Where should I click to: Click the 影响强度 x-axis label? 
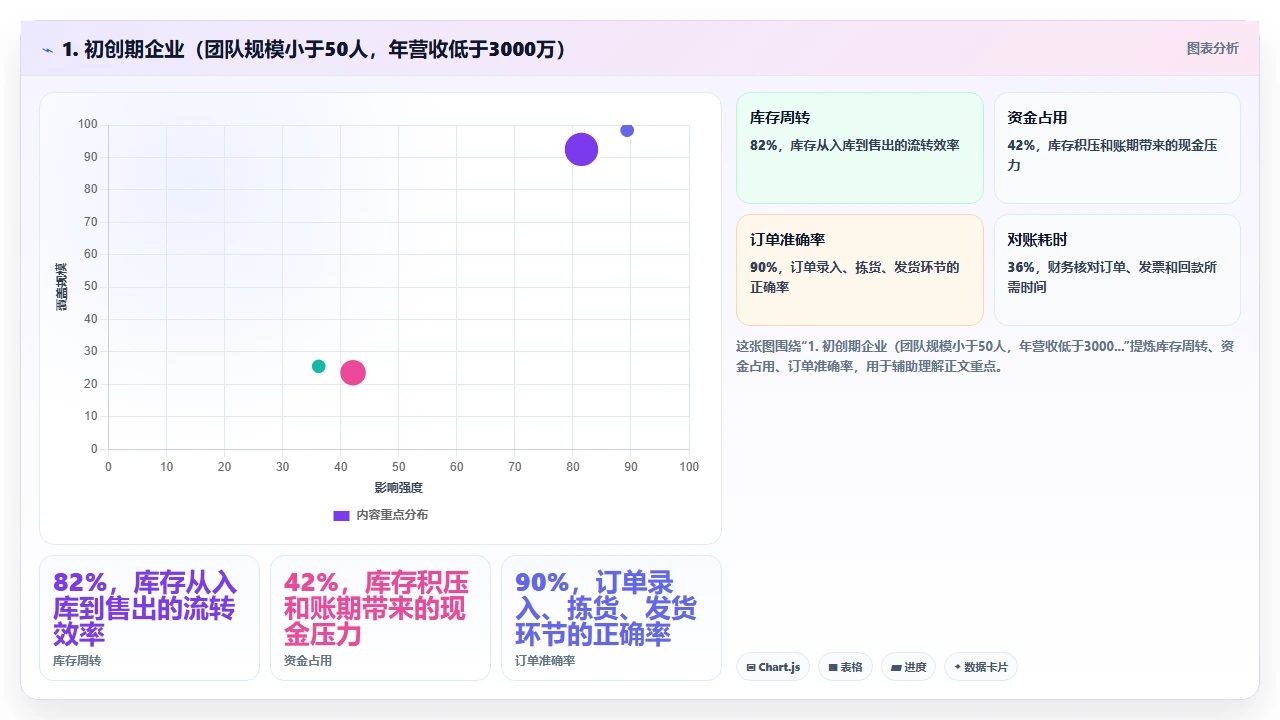tap(399, 487)
